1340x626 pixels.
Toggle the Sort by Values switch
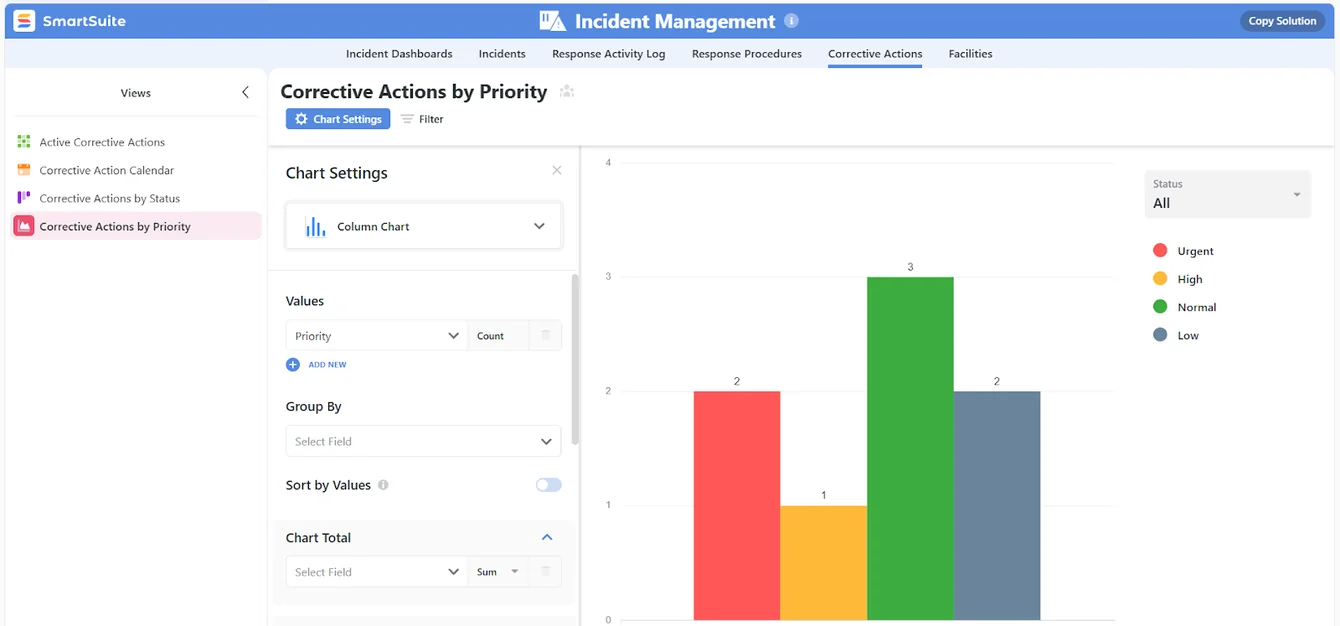(x=549, y=485)
